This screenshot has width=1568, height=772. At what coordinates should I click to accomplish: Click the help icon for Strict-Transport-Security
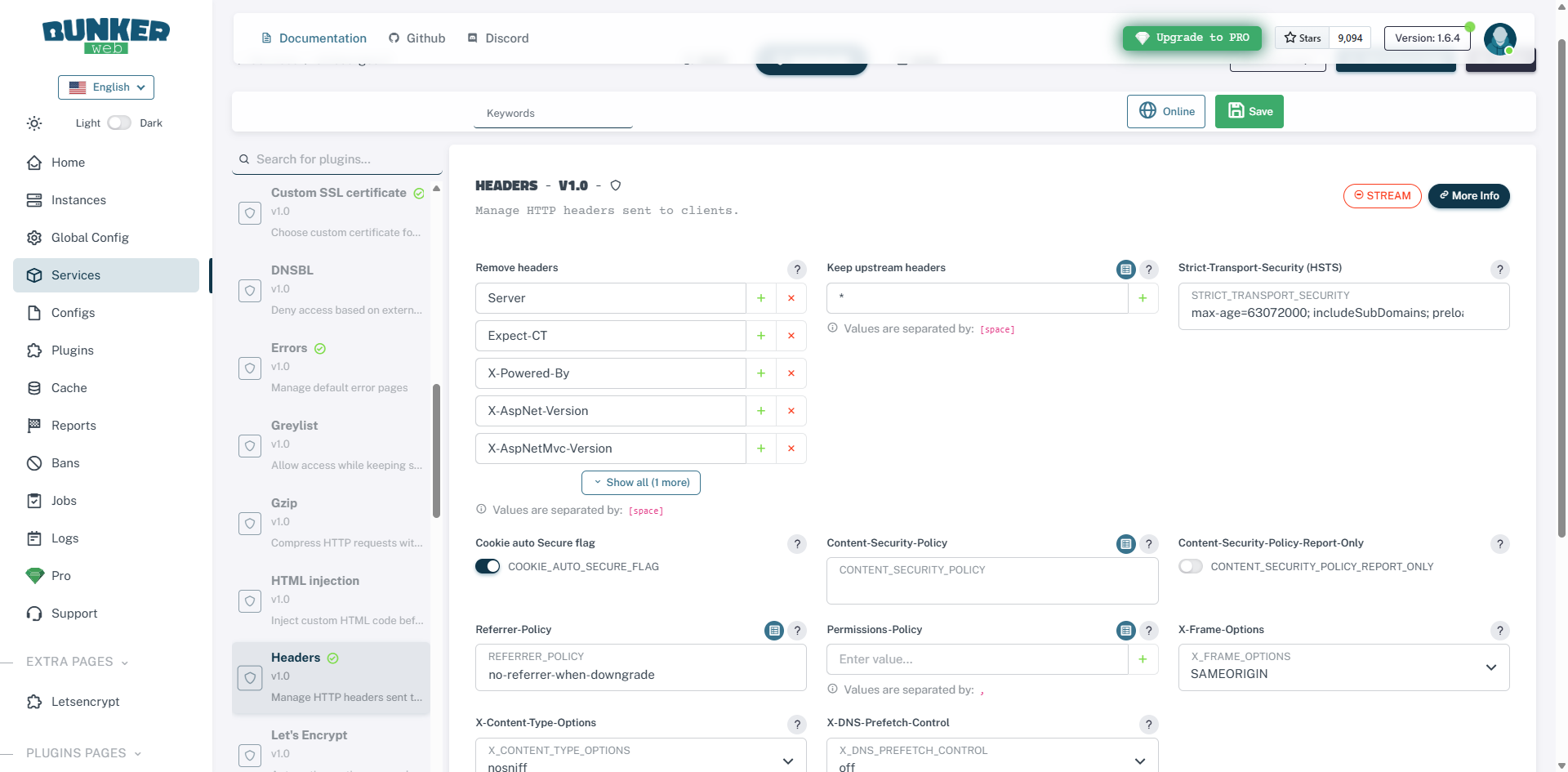(x=1499, y=270)
